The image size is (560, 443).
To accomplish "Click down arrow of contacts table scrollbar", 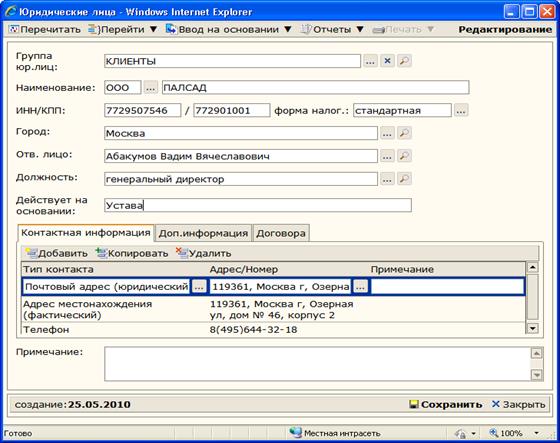I will tap(532, 328).
